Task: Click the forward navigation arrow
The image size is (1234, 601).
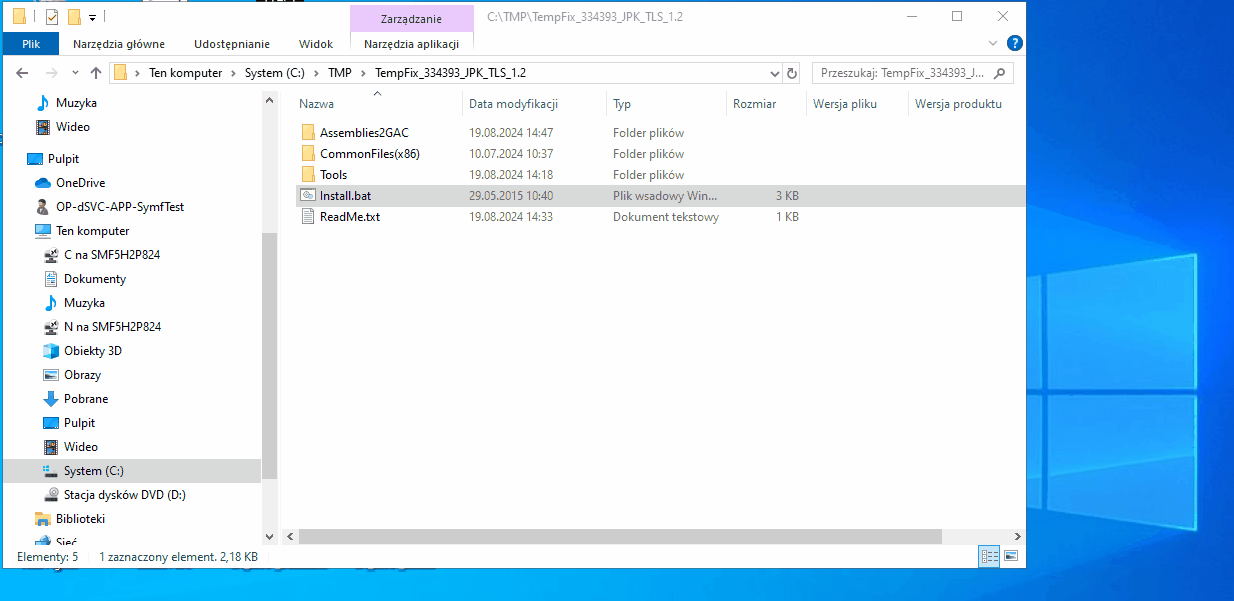Action: point(51,73)
